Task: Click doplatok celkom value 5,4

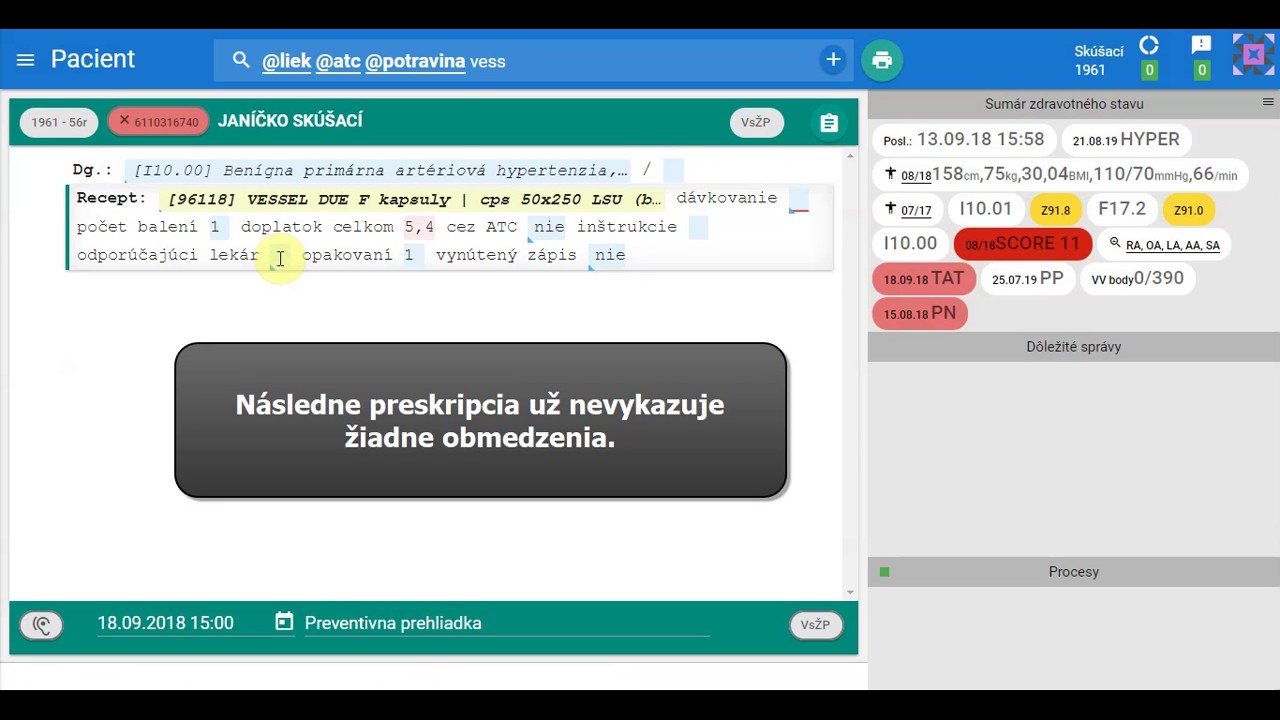Action: click(419, 227)
